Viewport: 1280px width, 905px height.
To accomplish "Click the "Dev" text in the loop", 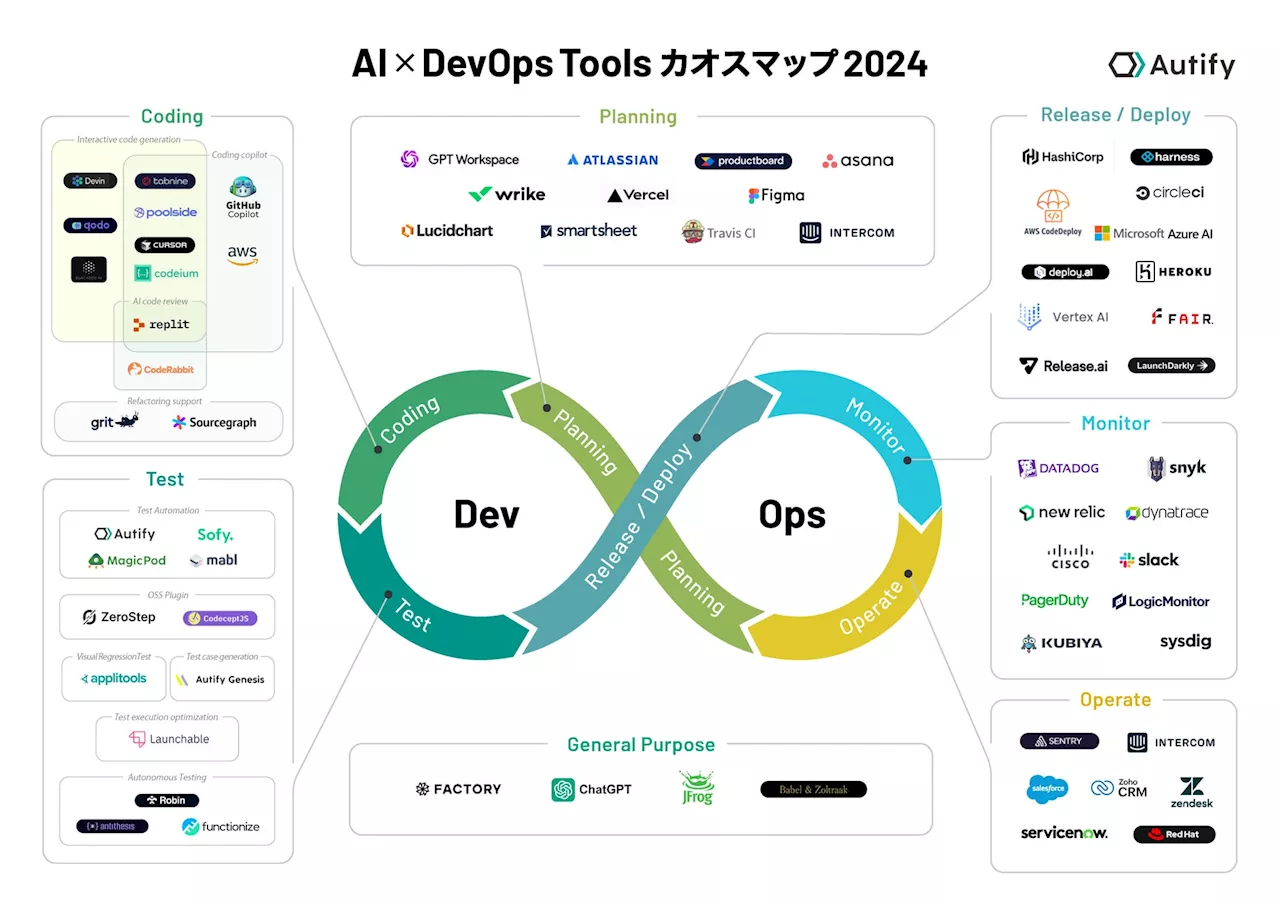I will [486, 515].
